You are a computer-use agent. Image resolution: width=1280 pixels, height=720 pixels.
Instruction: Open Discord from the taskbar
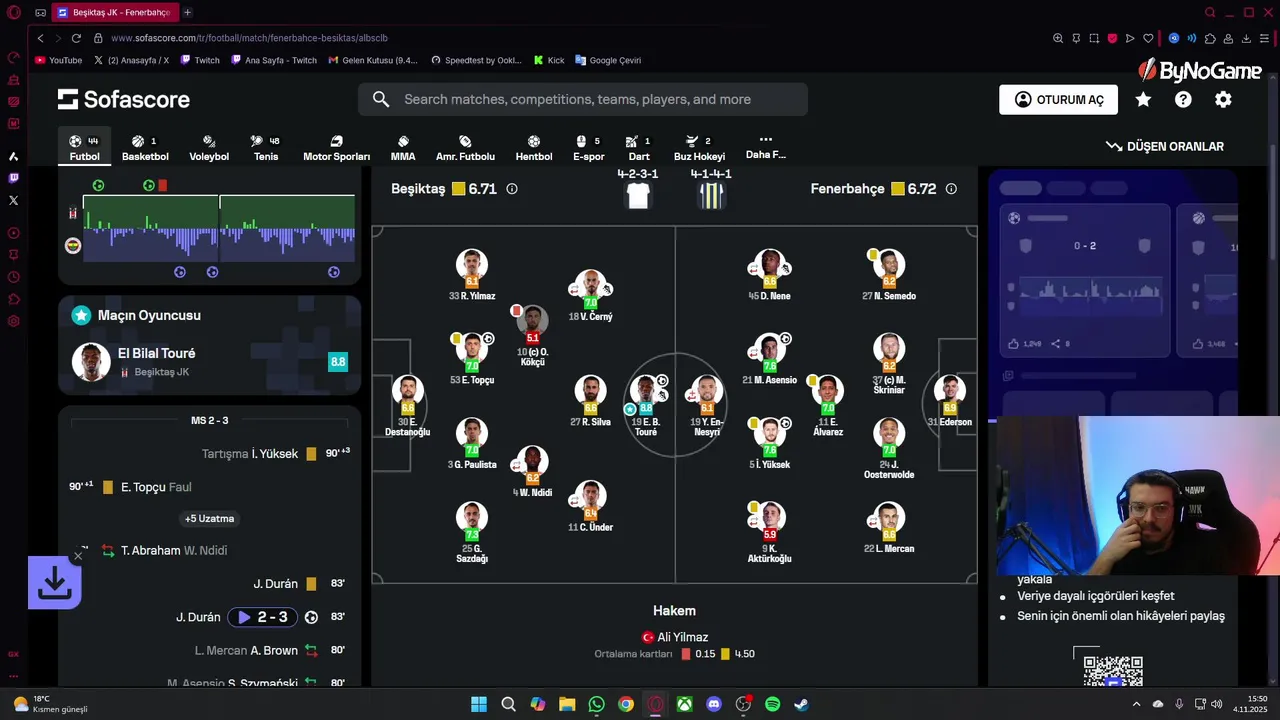pos(714,704)
